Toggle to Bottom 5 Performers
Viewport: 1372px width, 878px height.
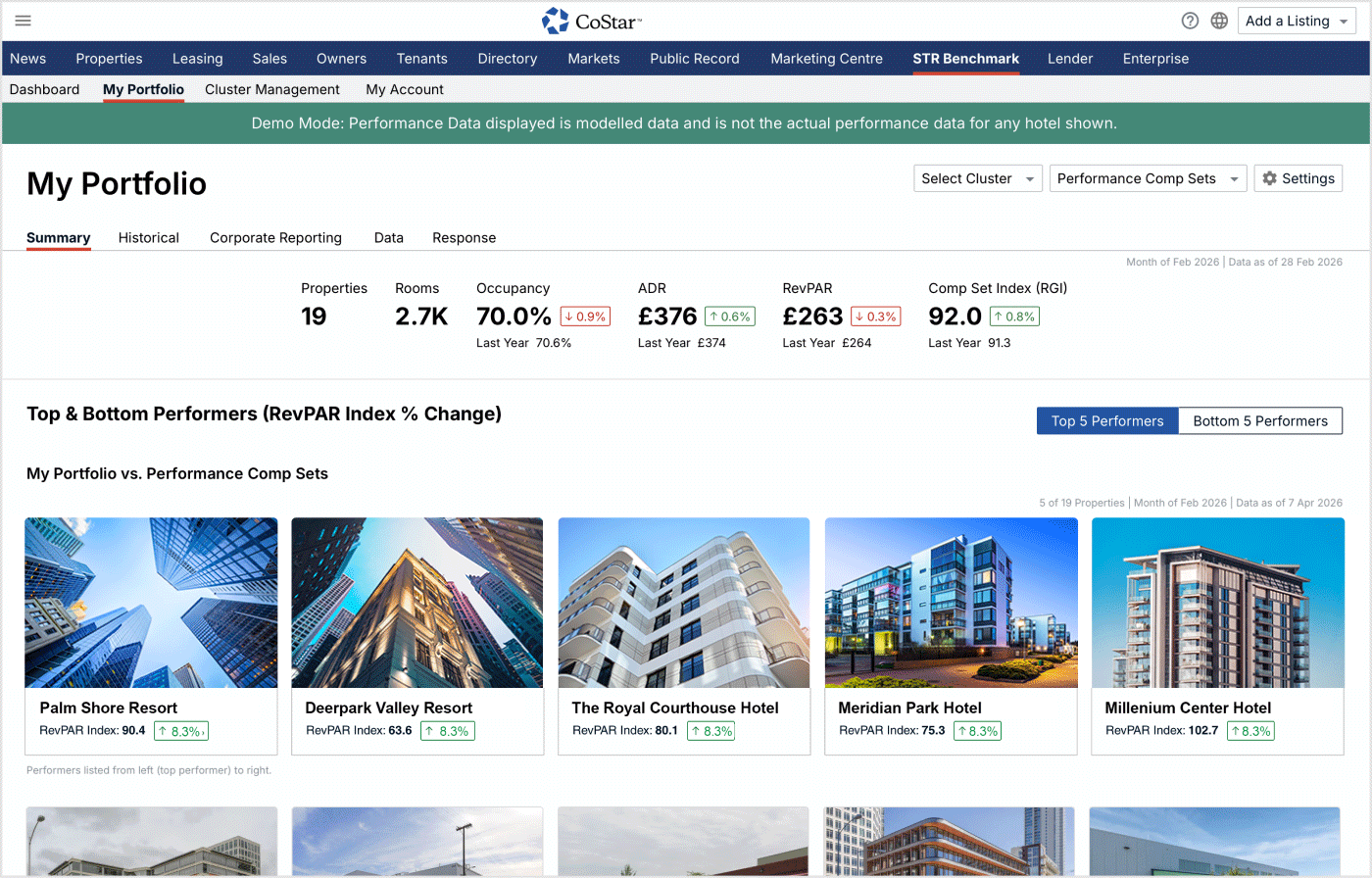point(1260,421)
